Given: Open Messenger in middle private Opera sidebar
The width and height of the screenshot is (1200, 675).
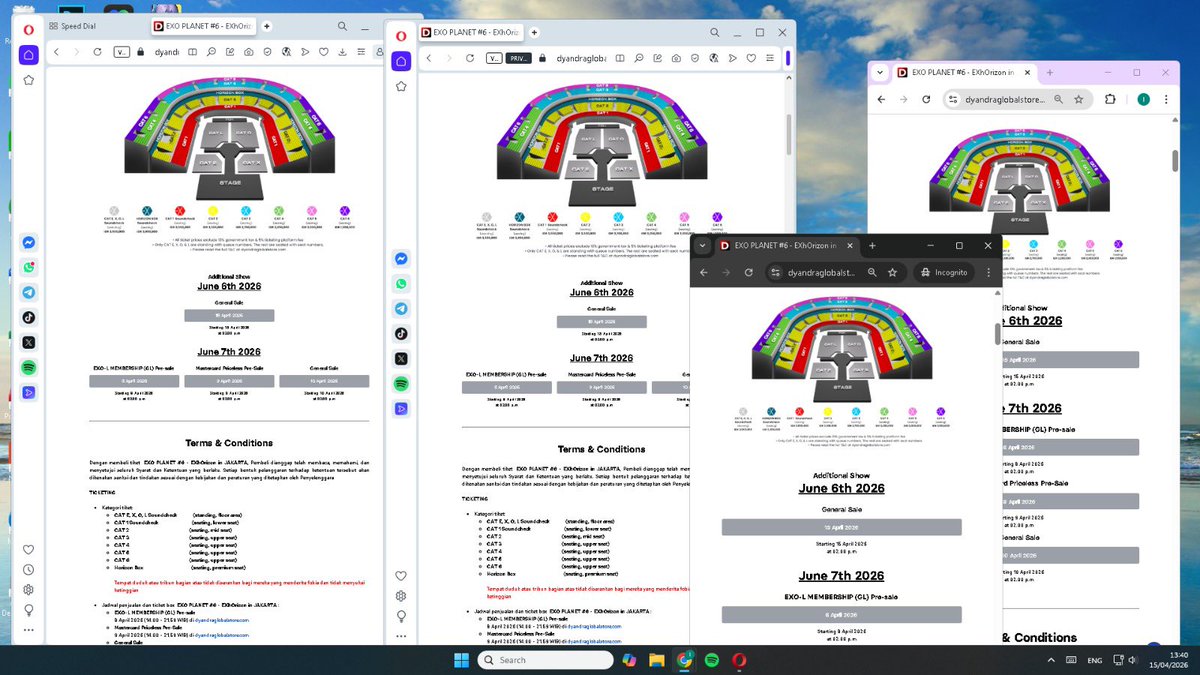Looking at the screenshot, I should (401, 258).
